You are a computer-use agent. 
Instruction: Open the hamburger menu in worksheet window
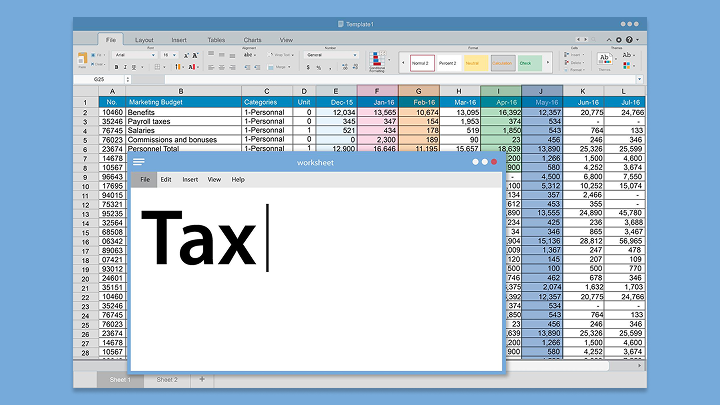pos(138,161)
